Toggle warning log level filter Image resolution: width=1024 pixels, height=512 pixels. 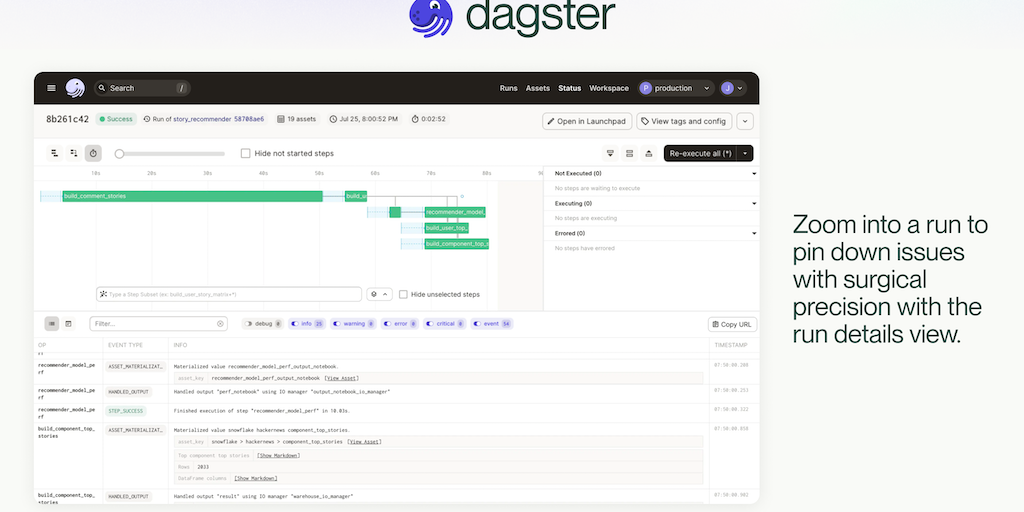[353, 324]
